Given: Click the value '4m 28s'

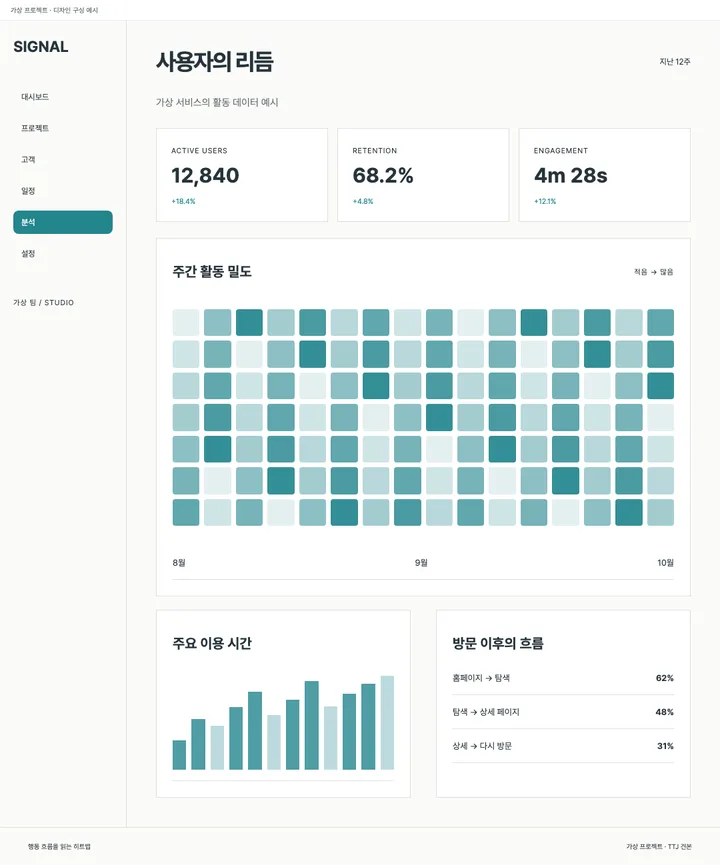Looking at the screenshot, I should pyautogui.click(x=570, y=176).
